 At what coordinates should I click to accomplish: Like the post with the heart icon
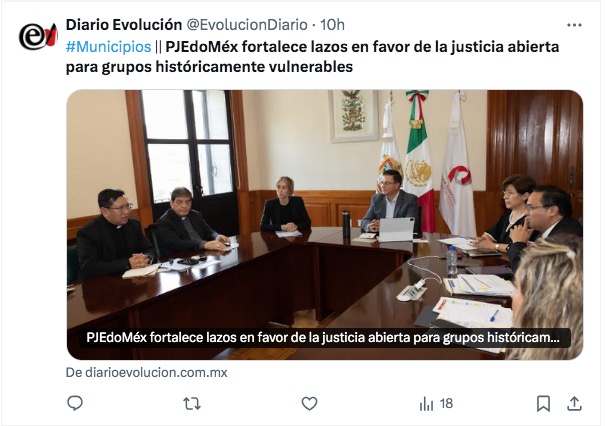pos(309,404)
